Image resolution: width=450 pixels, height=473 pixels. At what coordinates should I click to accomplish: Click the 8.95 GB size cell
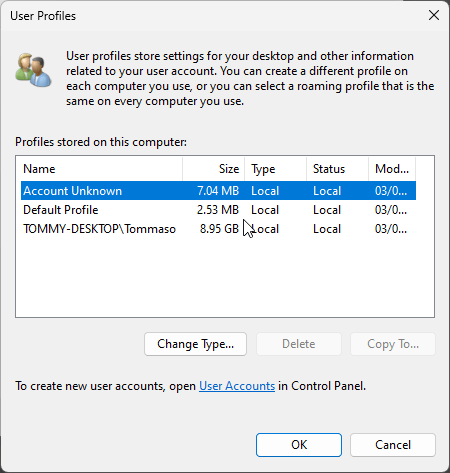[219, 229]
